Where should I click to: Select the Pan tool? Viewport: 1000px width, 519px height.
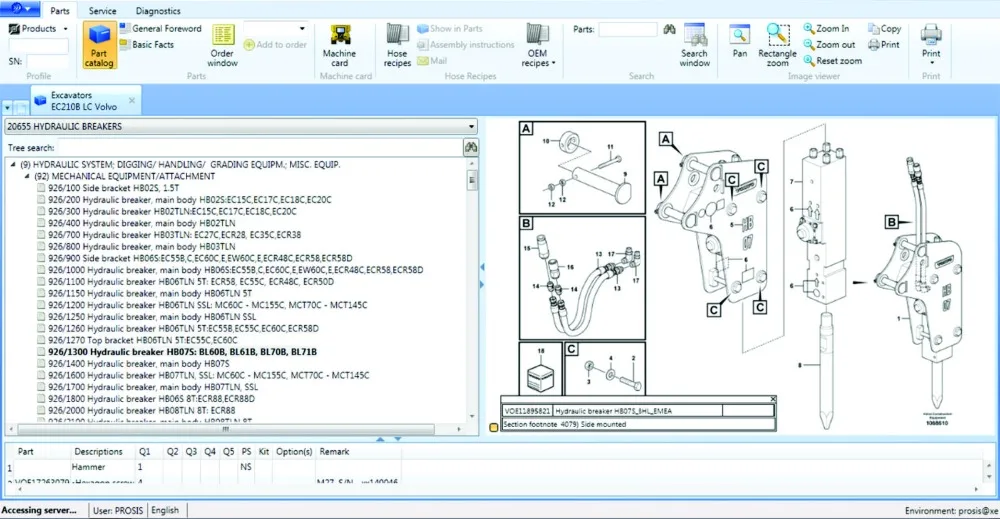740,42
